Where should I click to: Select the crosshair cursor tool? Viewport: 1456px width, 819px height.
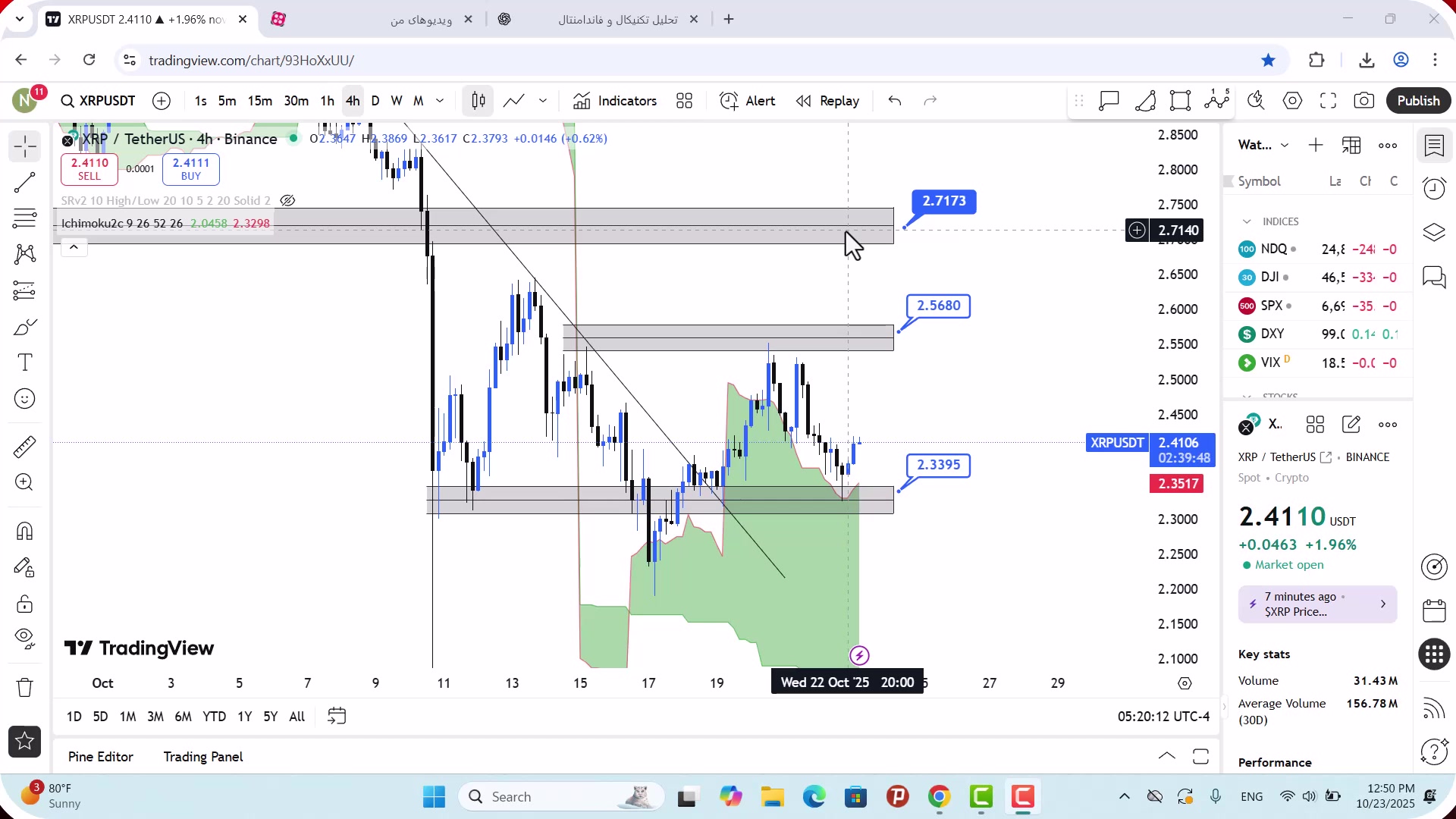pos(25,146)
